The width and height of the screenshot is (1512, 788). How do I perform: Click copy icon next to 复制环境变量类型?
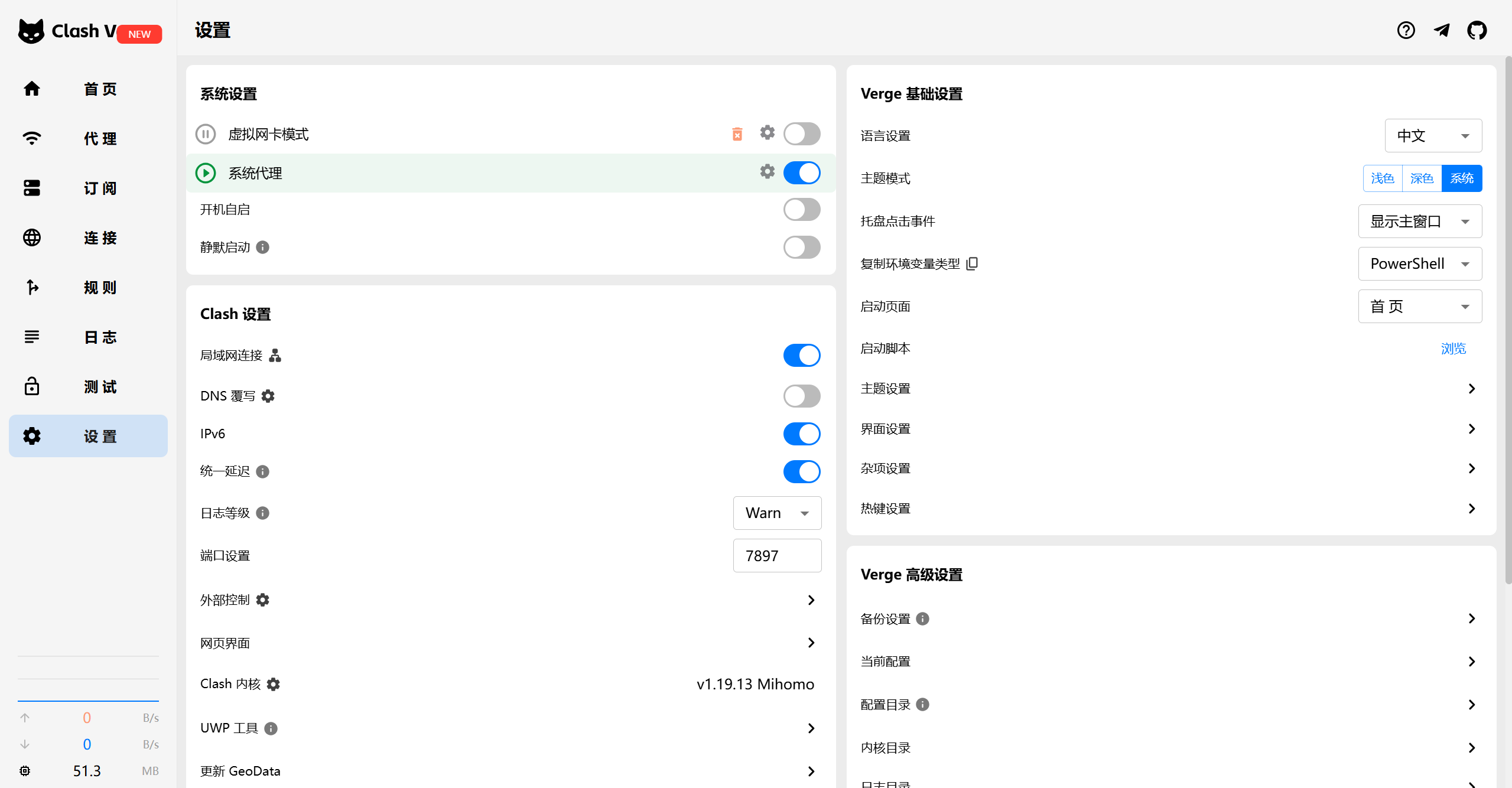[972, 263]
